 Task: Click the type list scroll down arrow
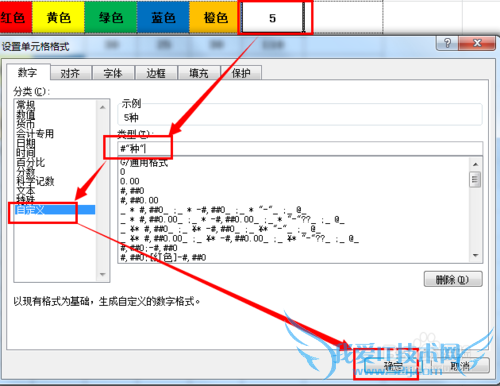click(475, 256)
